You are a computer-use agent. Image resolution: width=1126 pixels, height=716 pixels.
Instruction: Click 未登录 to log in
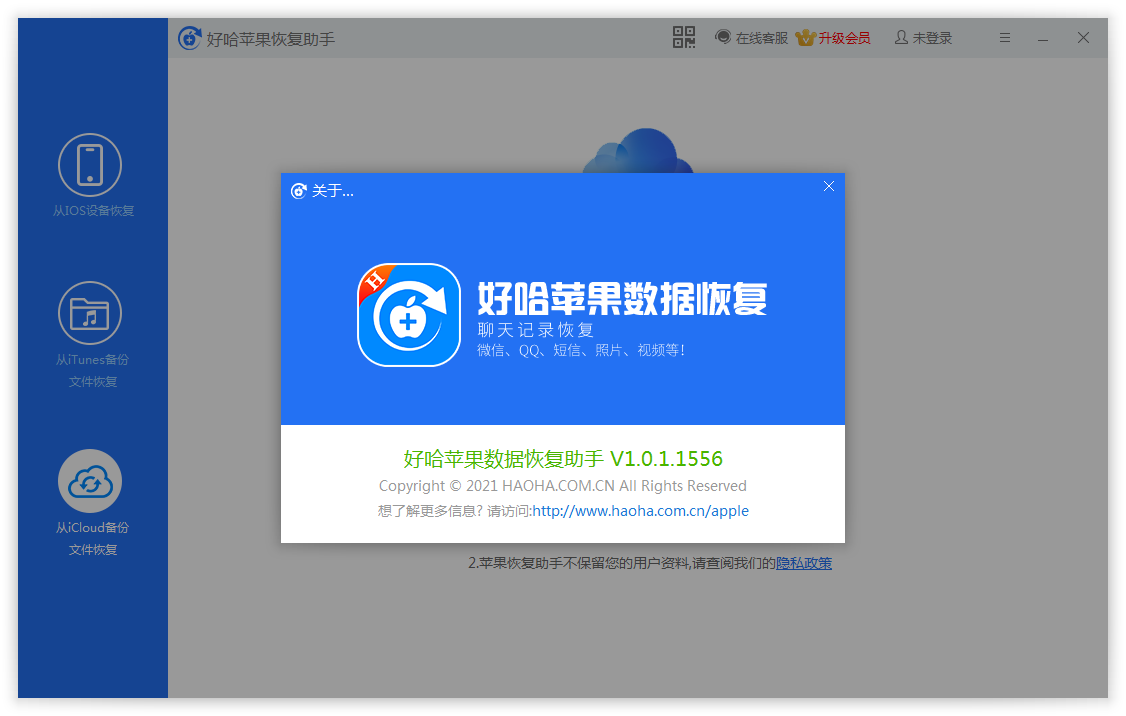click(x=923, y=38)
